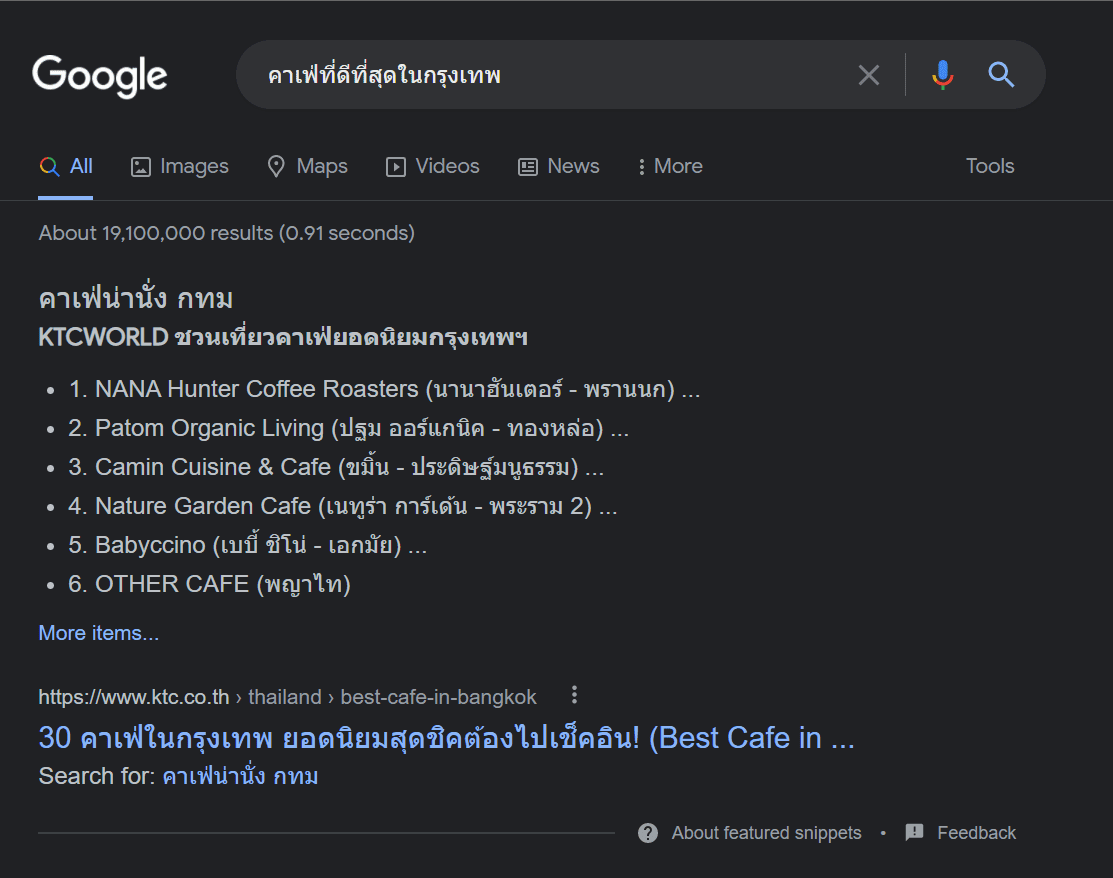Click the About 19,100,000 results text
The image size is (1113, 878).
click(226, 234)
